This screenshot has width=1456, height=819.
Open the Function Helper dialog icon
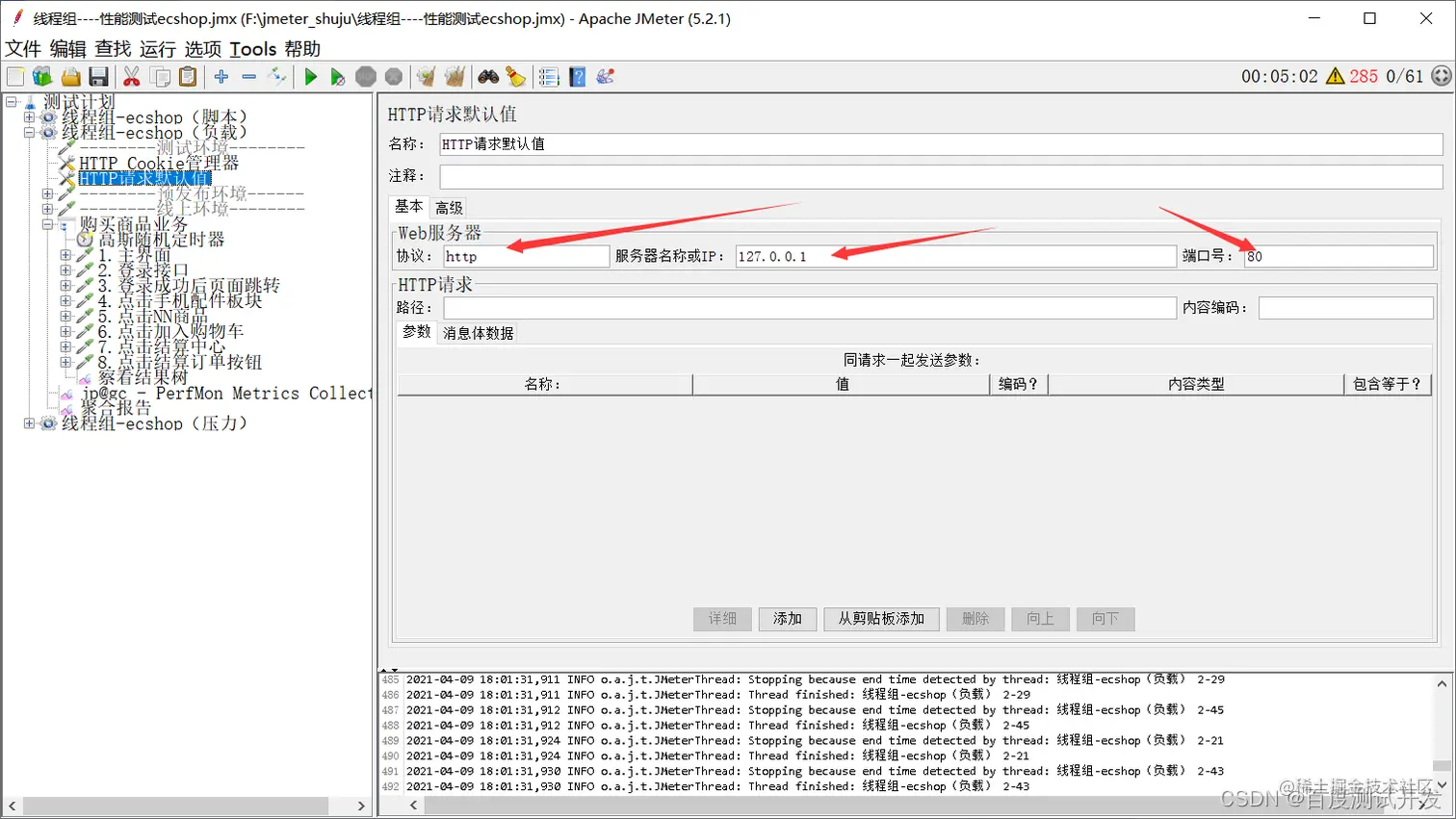tap(549, 77)
